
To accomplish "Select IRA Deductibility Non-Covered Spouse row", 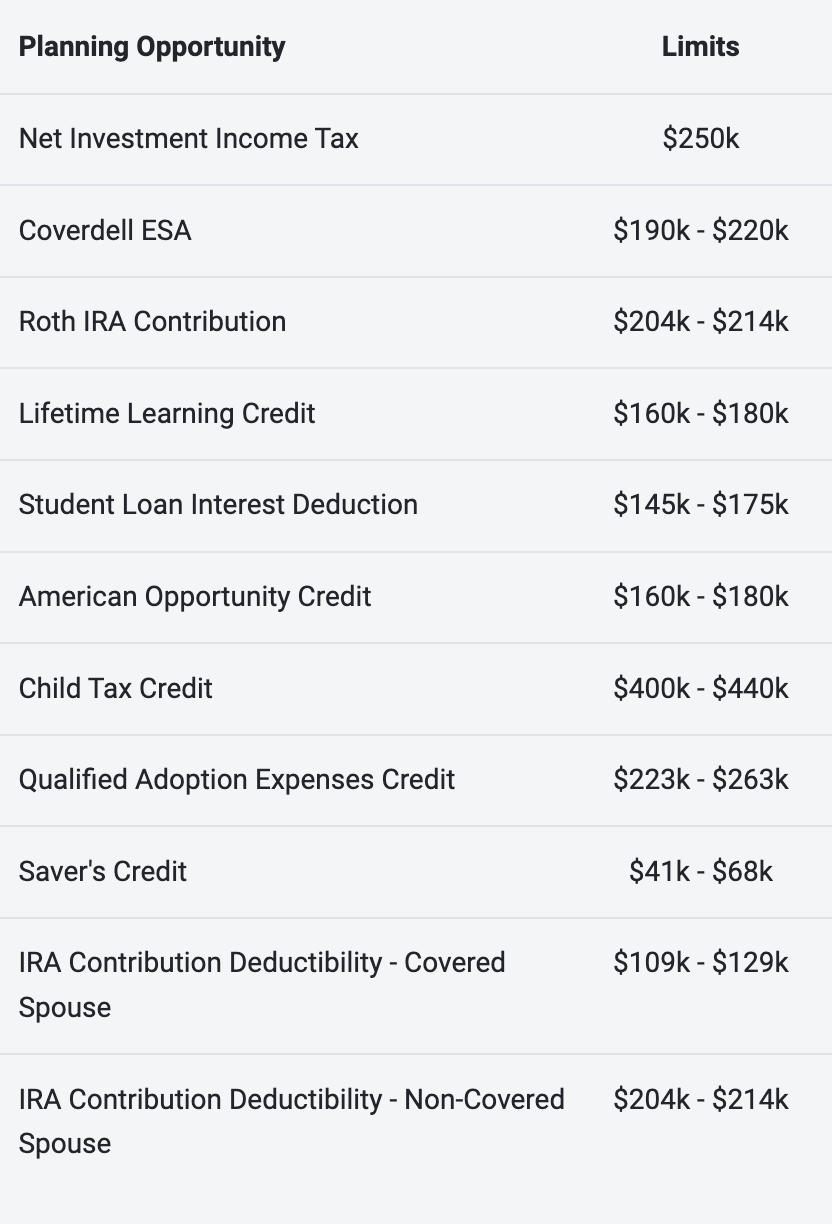I will point(416,1122).
